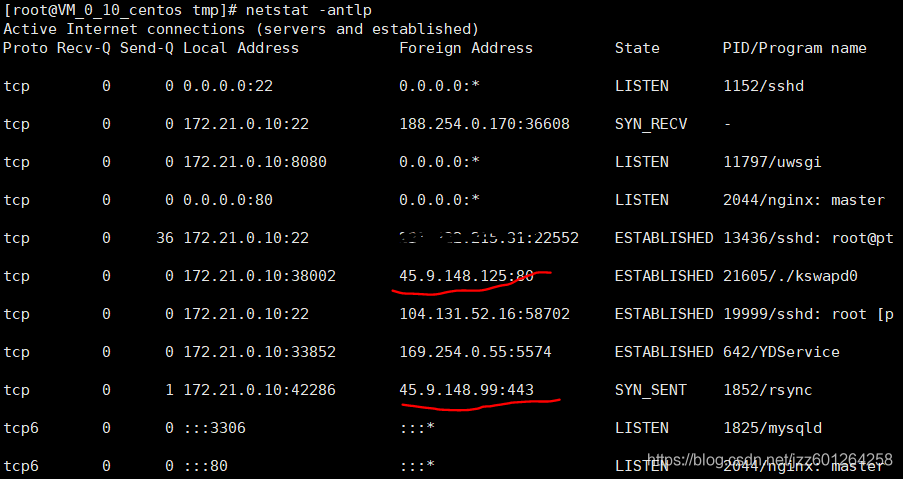Select the 11797/uwsgi program entry

click(772, 162)
